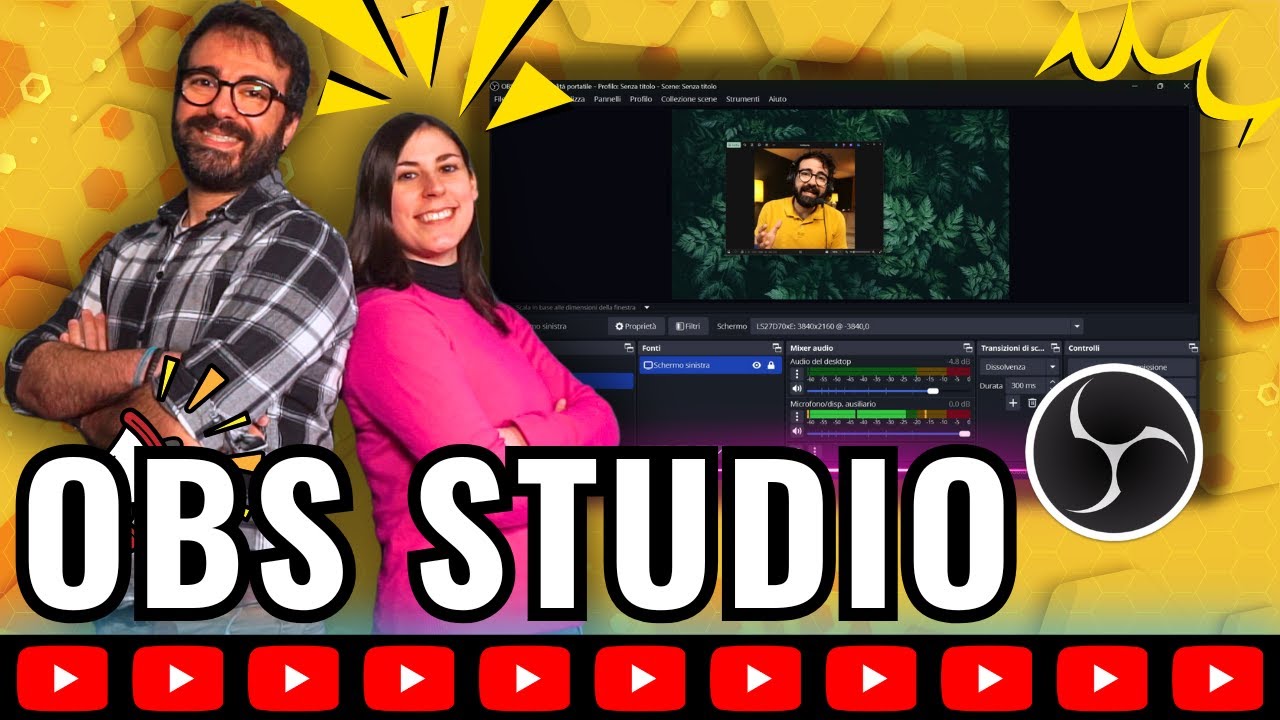The image size is (1280, 720).
Task: Click the Microfono/disp. ausiliario label
Action: [833, 403]
